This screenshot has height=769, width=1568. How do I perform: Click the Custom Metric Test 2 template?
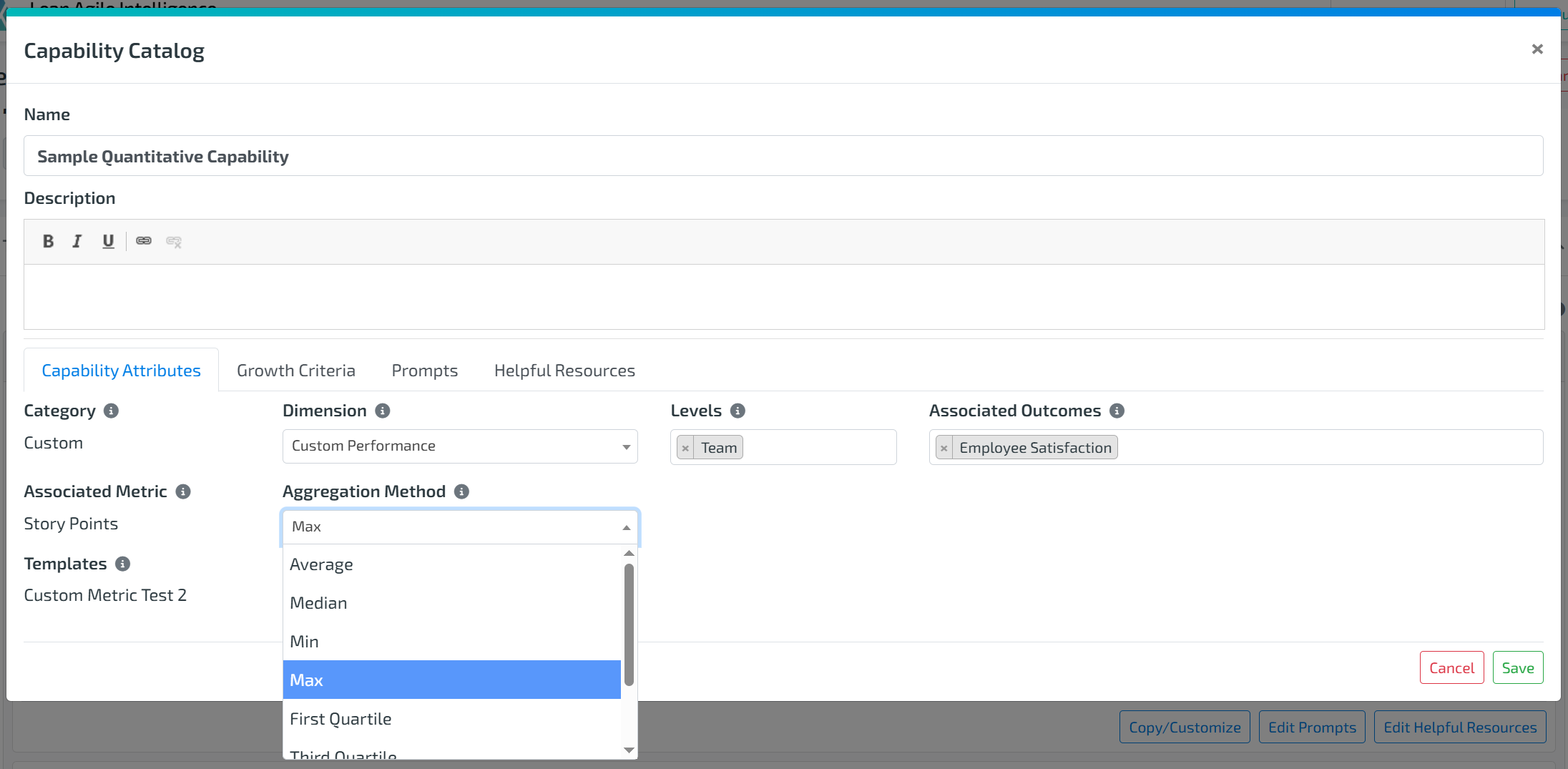[x=105, y=595]
